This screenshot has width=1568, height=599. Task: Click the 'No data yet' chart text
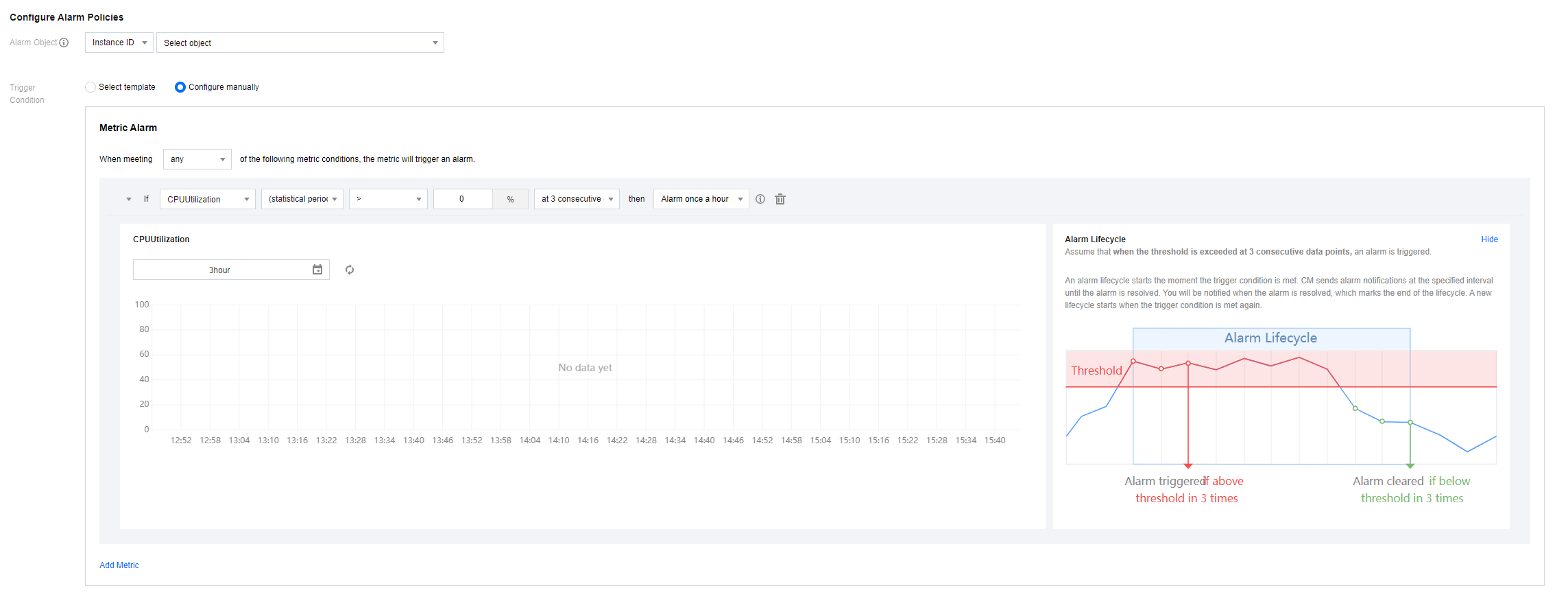pos(585,368)
